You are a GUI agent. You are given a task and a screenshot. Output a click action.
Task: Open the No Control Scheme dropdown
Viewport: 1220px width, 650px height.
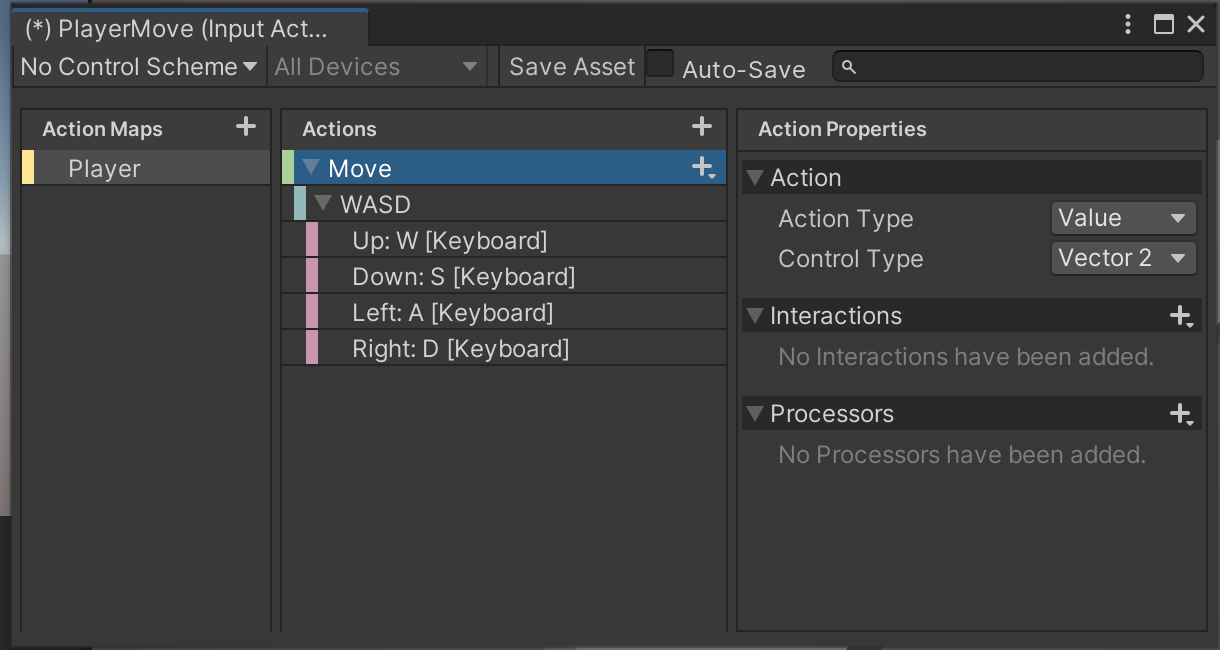[x=139, y=67]
